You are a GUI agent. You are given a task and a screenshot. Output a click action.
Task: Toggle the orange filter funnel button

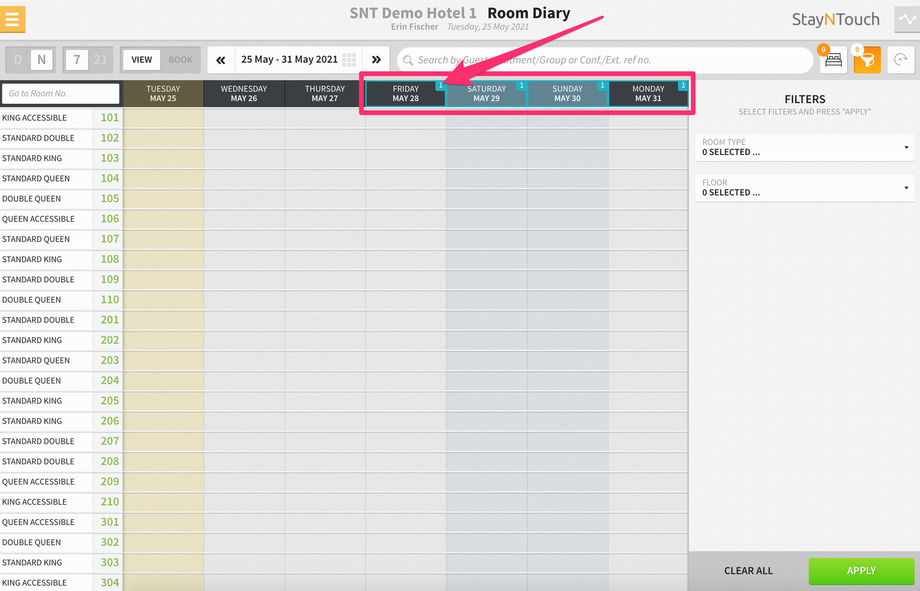[x=867, y=60]
